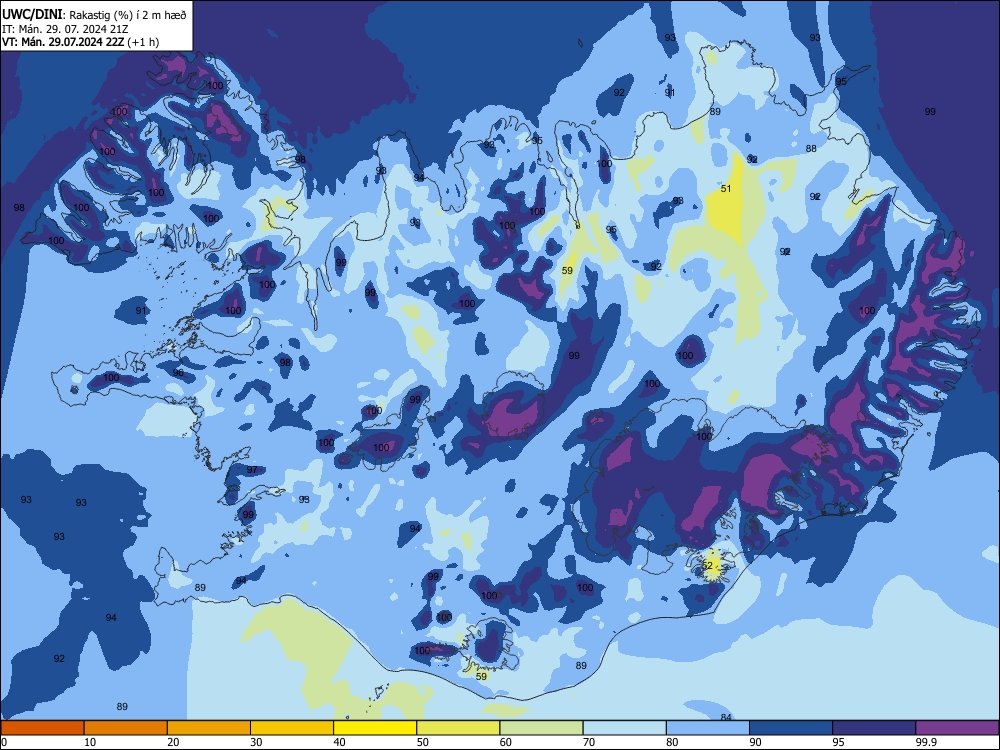The height and width of the screenshot is (750, 1000).
Task: Click the legend tick label '99.9'
Action: [x=926, y=742]
